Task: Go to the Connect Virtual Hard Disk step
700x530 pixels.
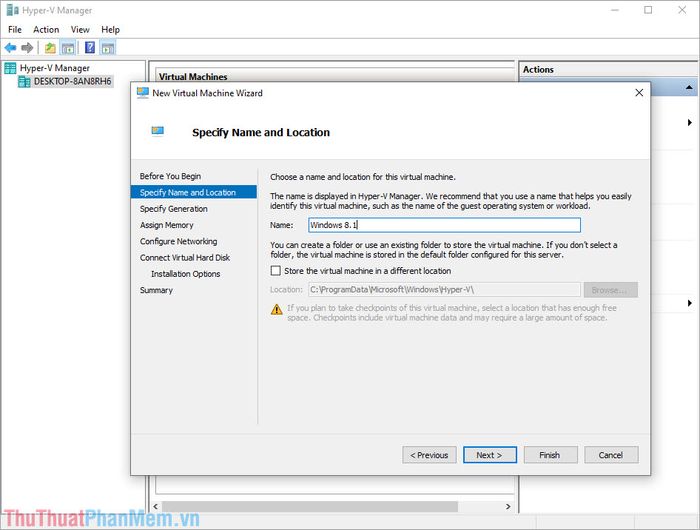Action: tap(185, 258)
